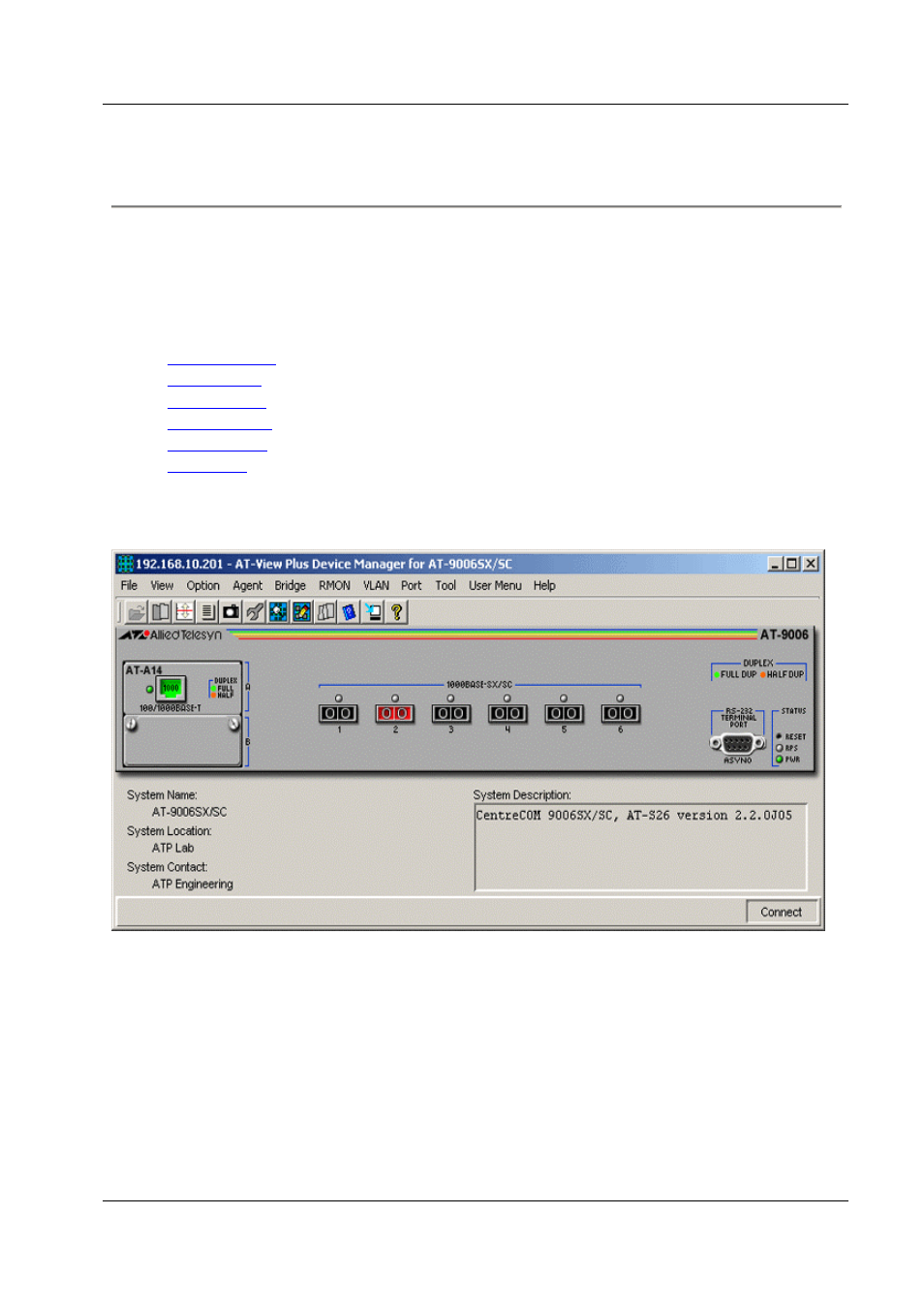Click the blue grid with pencil icon
This screenshot has width=924, height=1308.
click(x=301, y=611)
